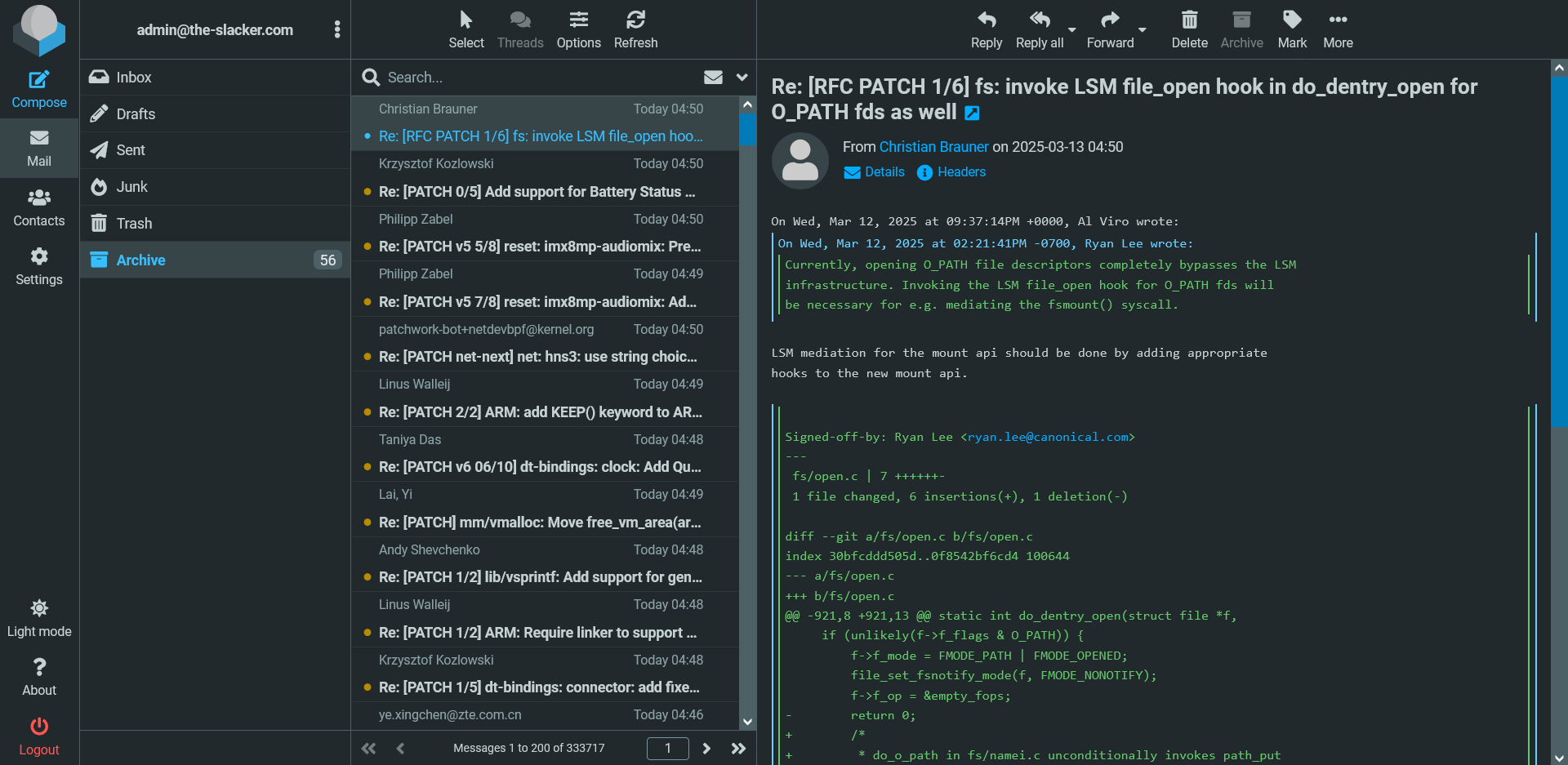The image size is (1568, 765).
Task: Select the Archive folder
Action: coord(215,260)
